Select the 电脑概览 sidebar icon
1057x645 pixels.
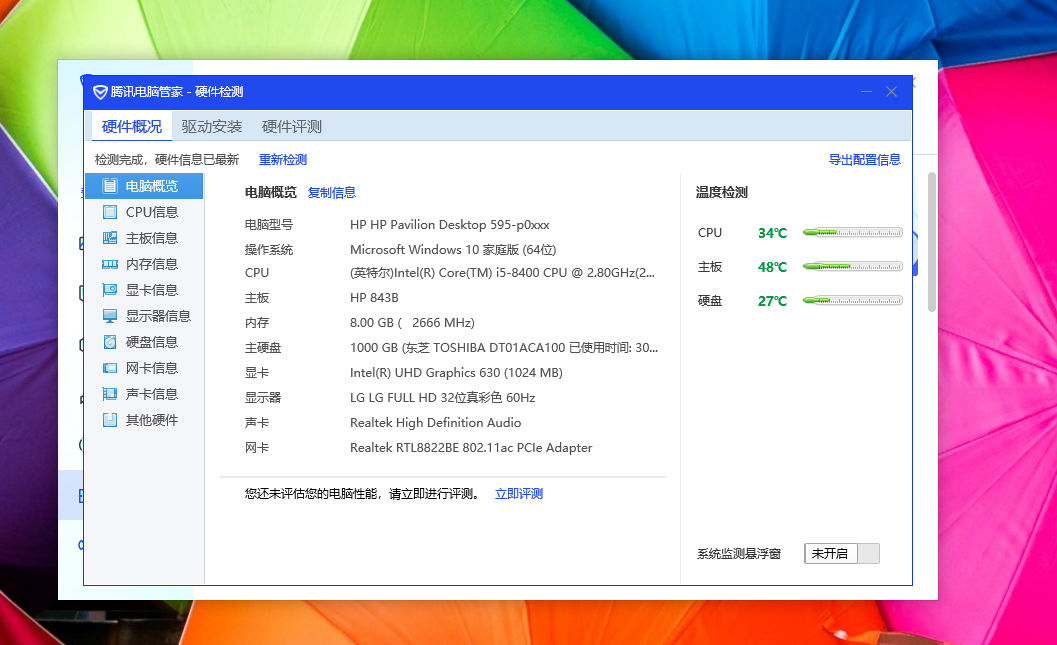tap(109, 186)
